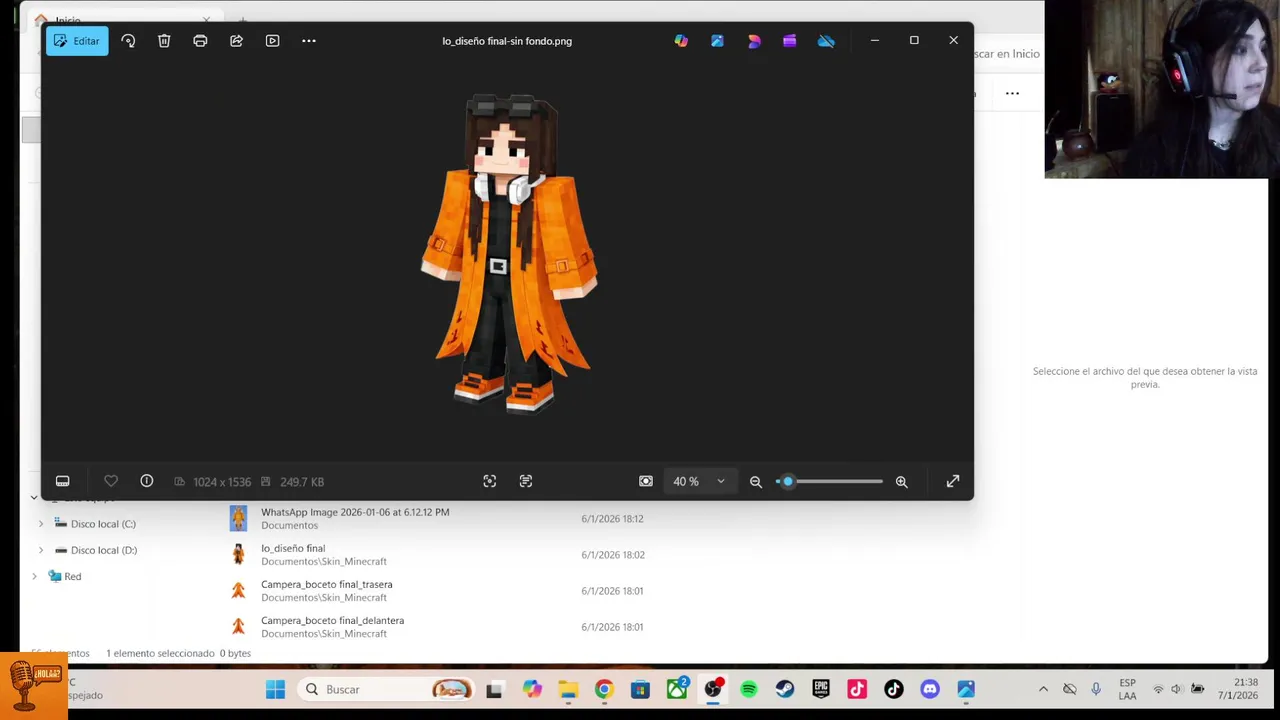Start slideshow with the play icon
1280x720 pixels.
(x=272, y=41)
